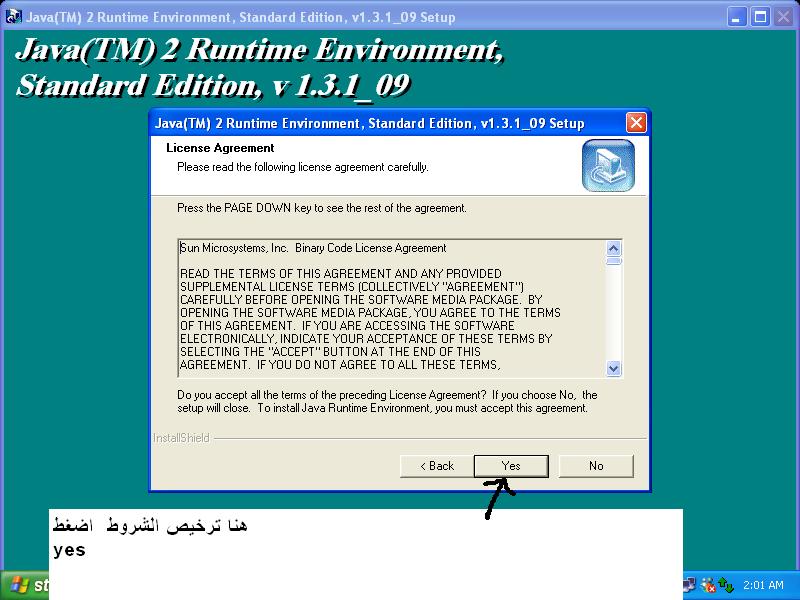Close the outer Java setup window
This screenshot has width=800, height=600.
784,17
